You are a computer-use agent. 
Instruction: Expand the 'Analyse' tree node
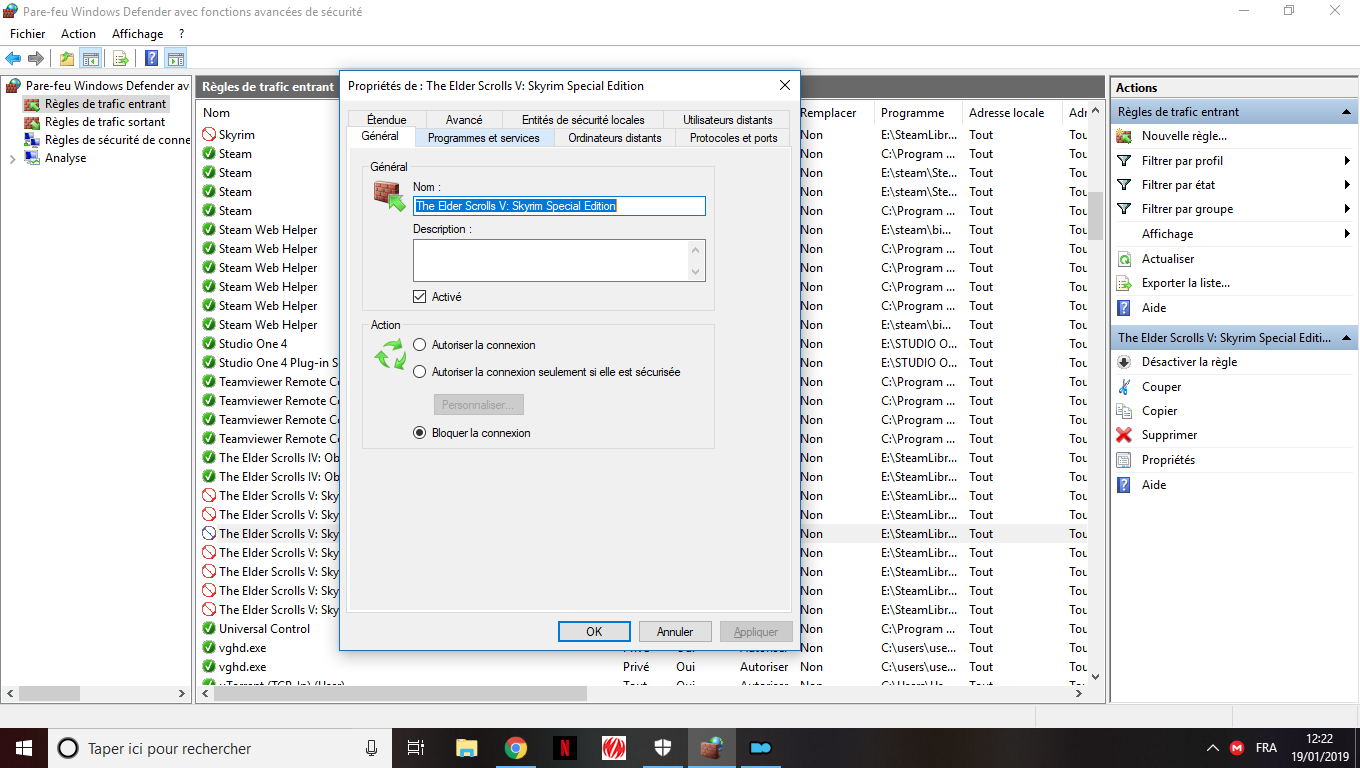[x=12, y=159]
